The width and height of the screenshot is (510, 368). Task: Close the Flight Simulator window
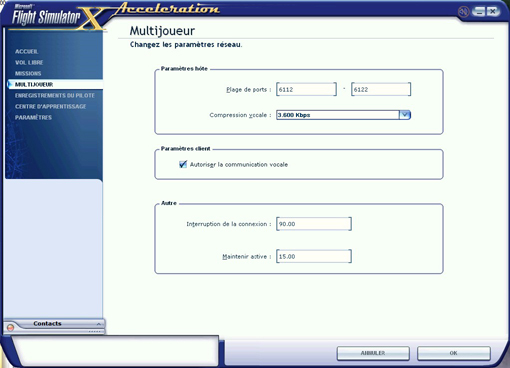pyautogui.click(x=493, y=12)
